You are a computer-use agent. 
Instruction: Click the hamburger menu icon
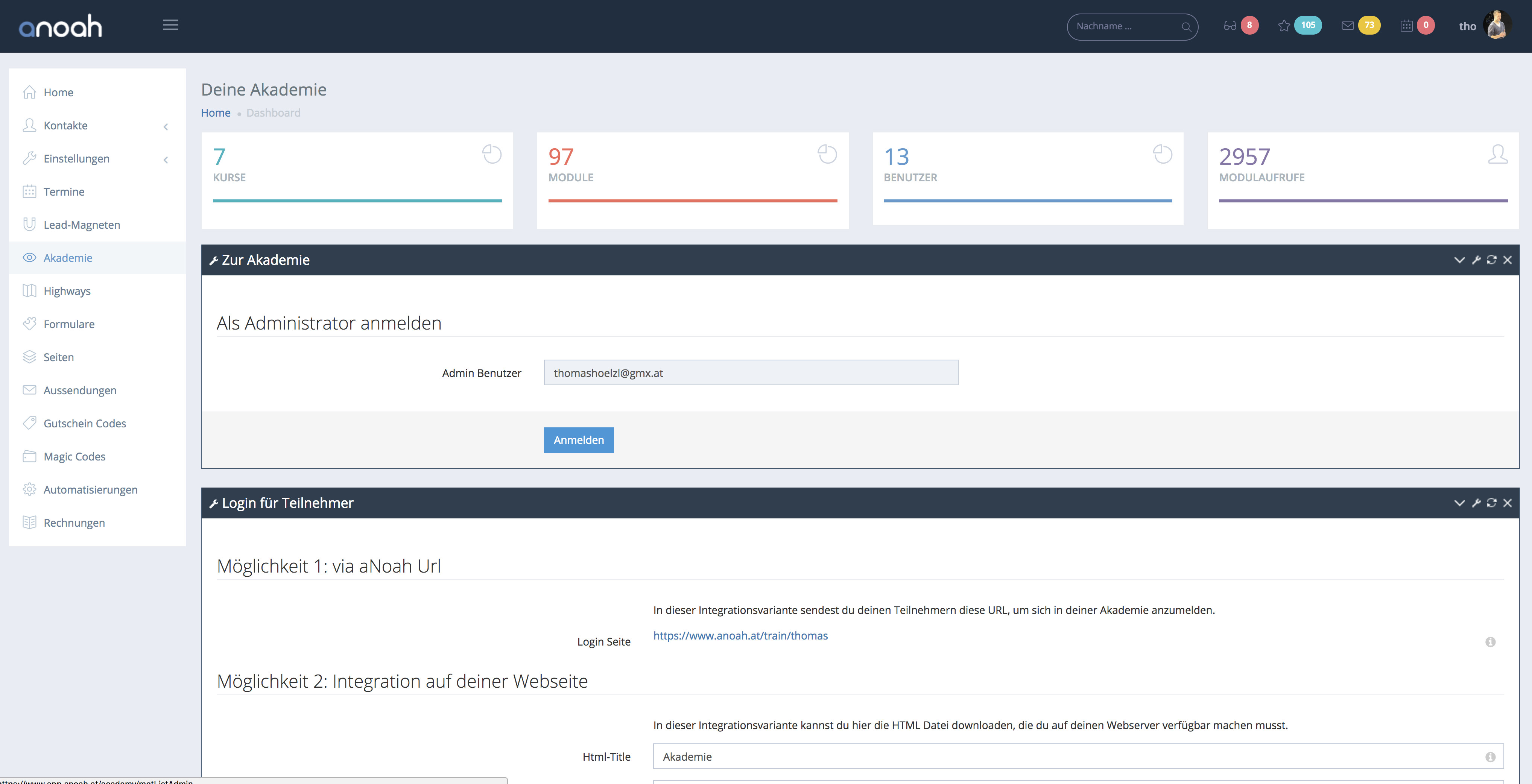click(x=171, y=25)
